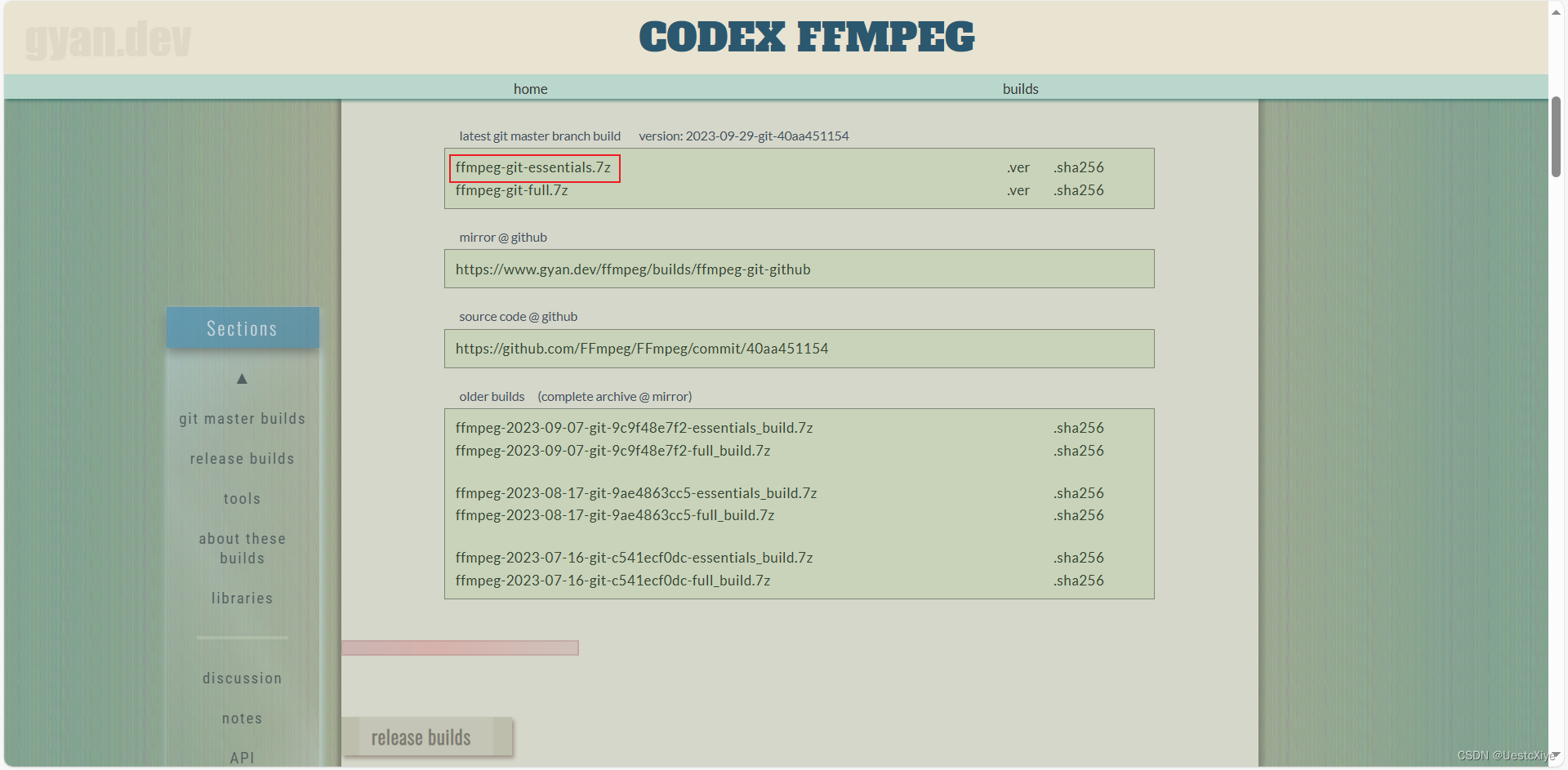Download ffmpeg-git-essentials.7z

533,167
